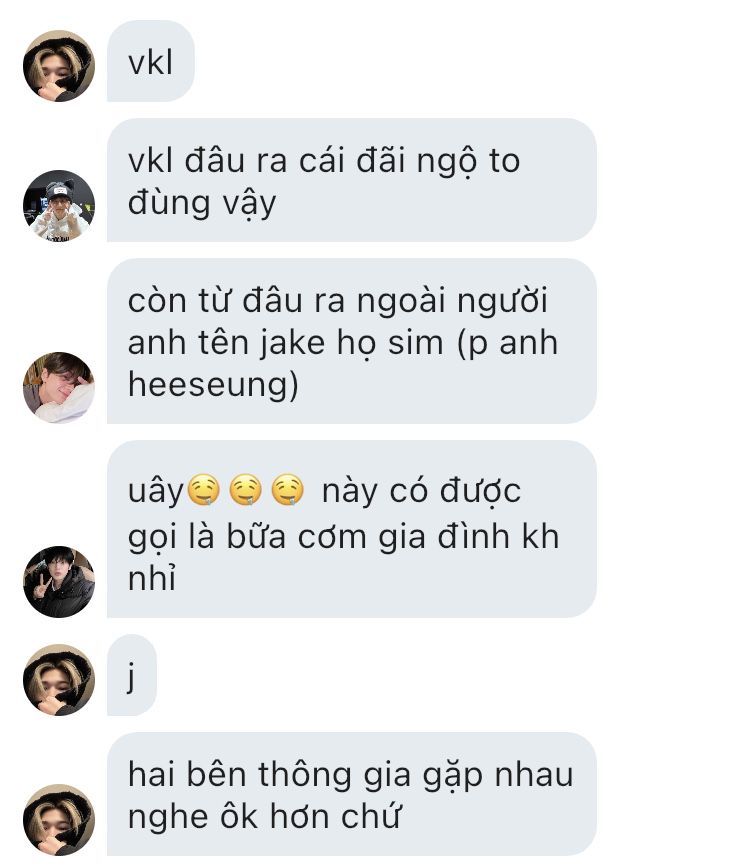Select the short "vkl" message bubble
This screenshot has width=749, height=868.
[151, 61]
